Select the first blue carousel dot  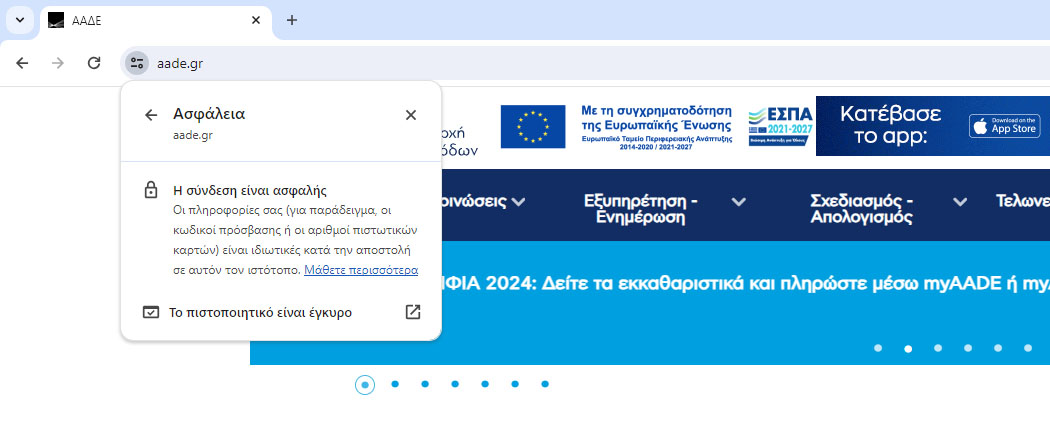[365, 384]
